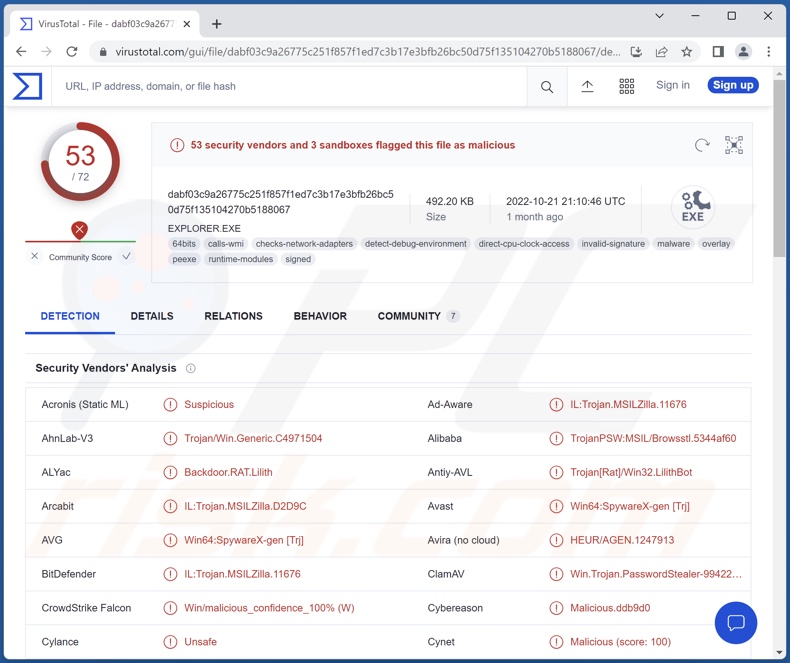The image size is (790, 663).
Task: Select the VirusTotal browser tab
Action: pyautogui.click(x=105, y=24)
